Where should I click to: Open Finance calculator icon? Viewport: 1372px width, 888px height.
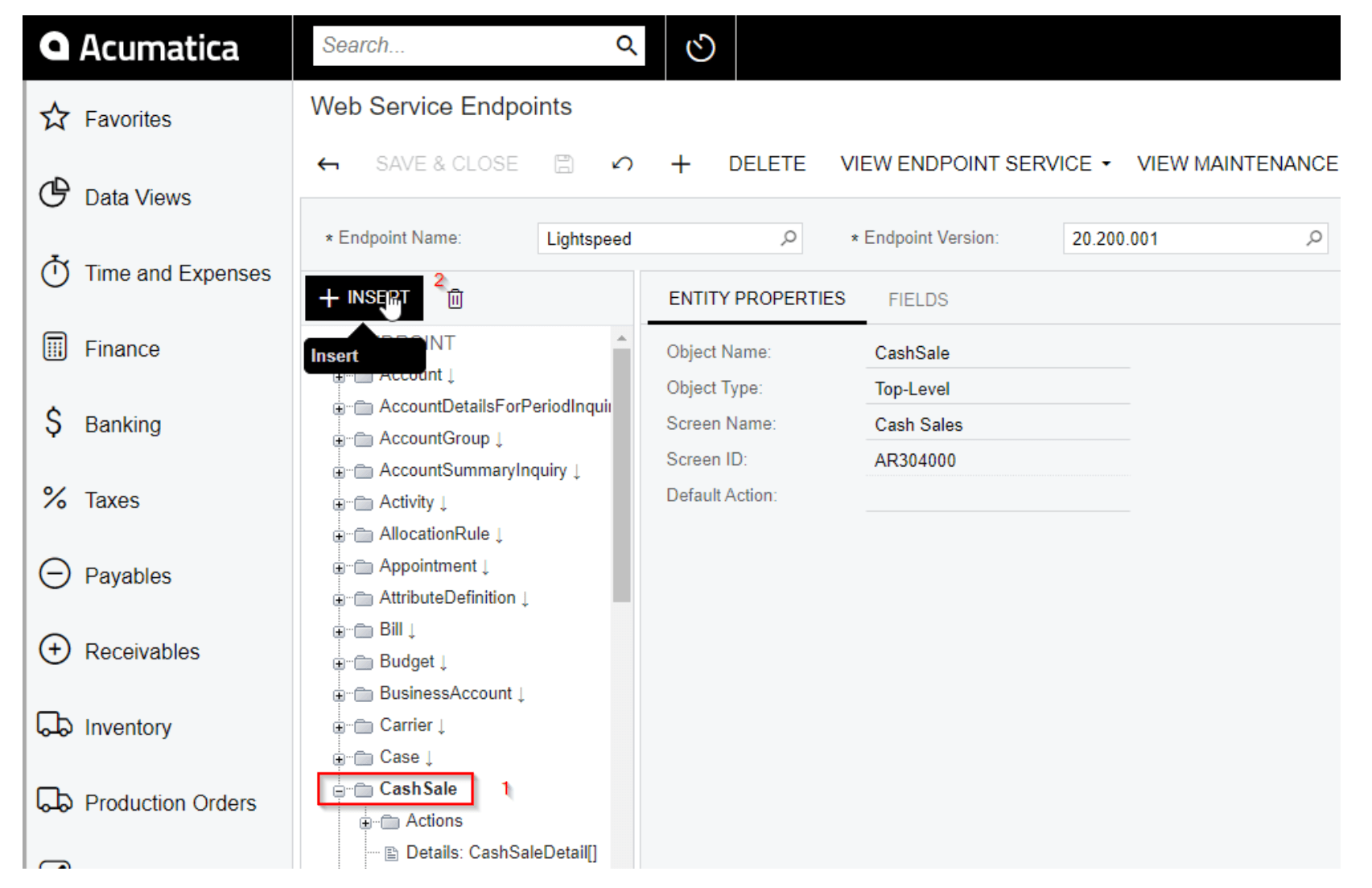click(x=55, y=346)
